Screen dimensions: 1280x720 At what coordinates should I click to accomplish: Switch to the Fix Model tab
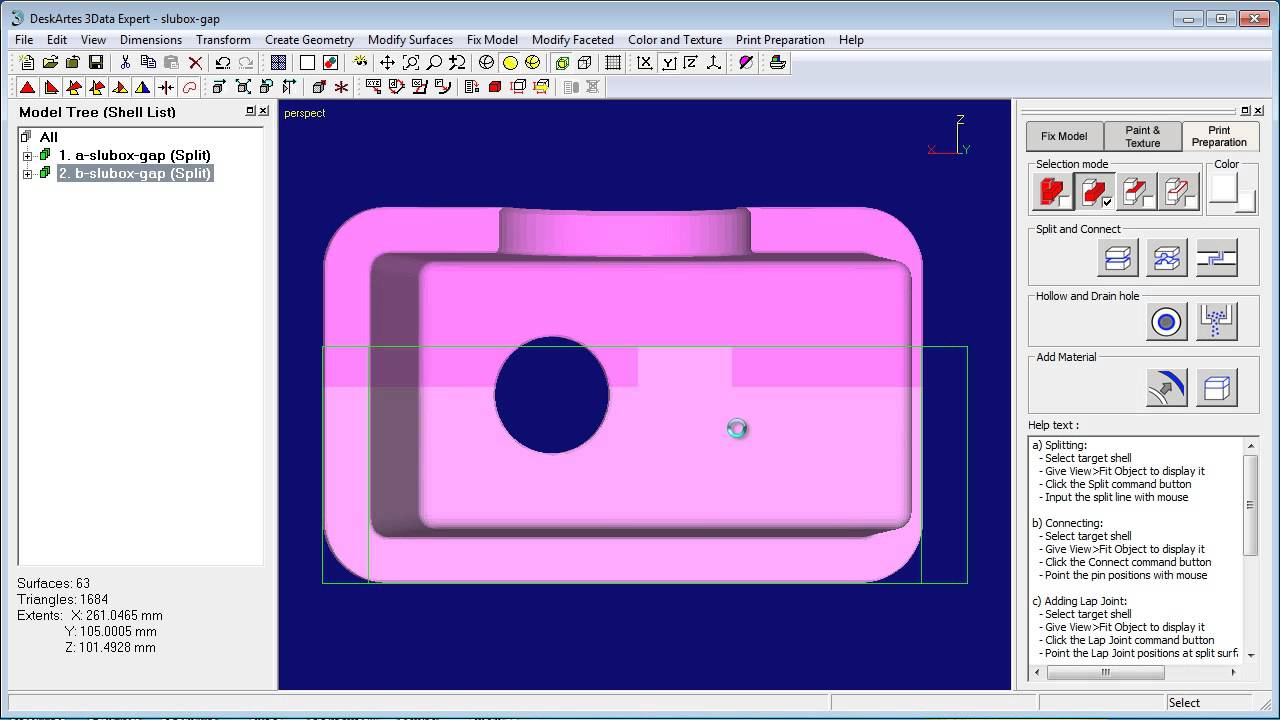pyautogui.click(x=1064, y=136)
